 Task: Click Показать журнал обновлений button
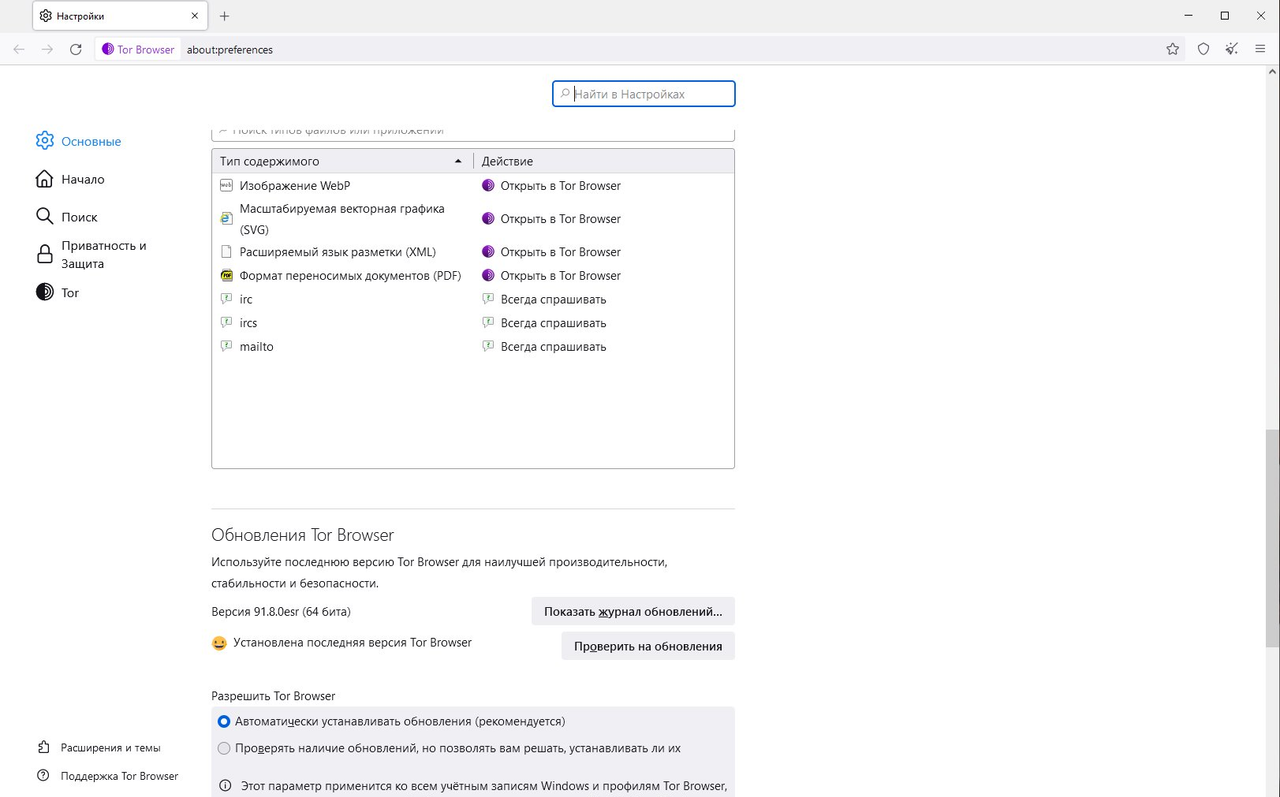[633, 611]
